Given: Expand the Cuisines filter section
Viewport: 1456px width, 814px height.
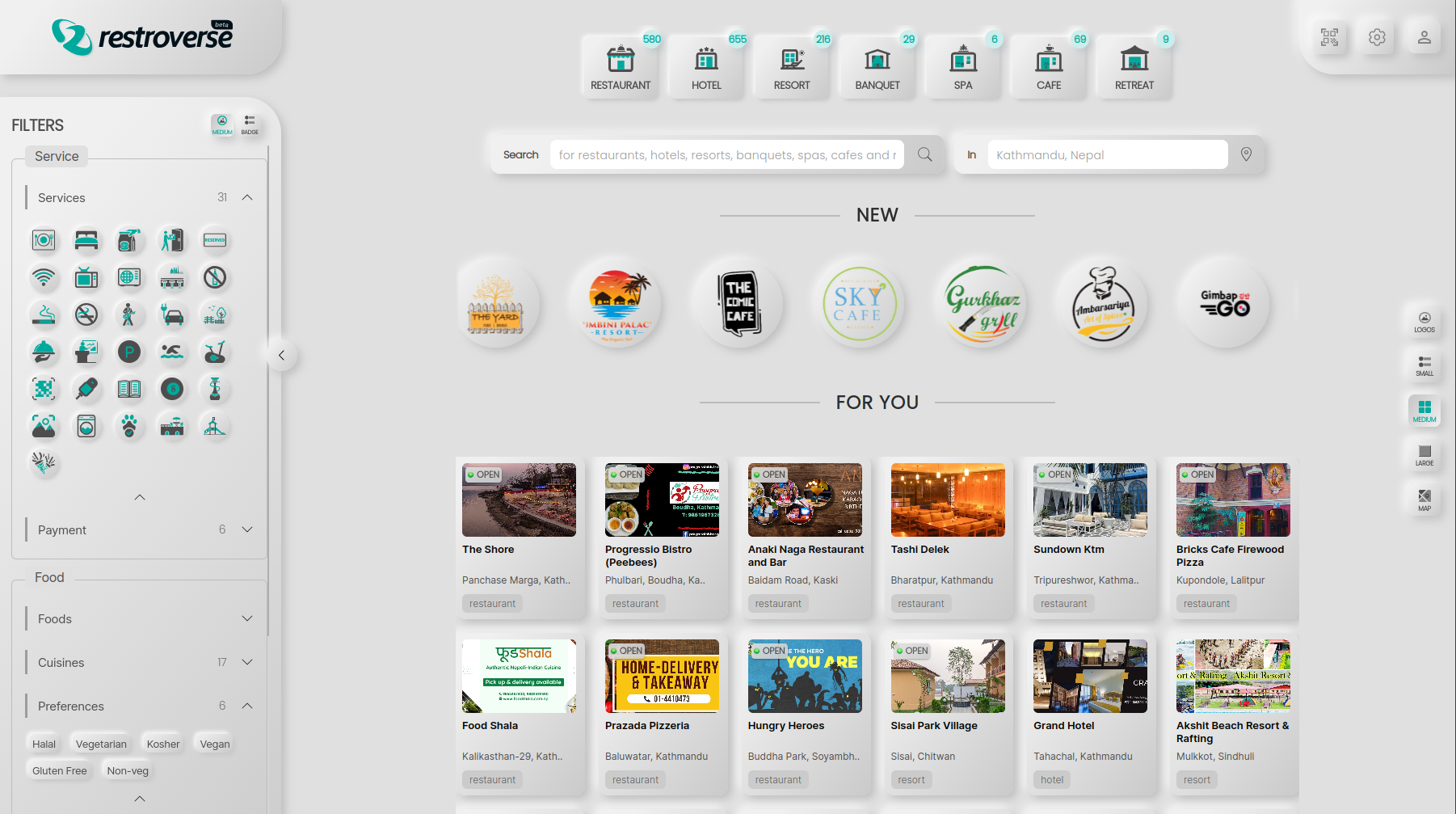Looking at the screenshot, I should click(247, 662).
